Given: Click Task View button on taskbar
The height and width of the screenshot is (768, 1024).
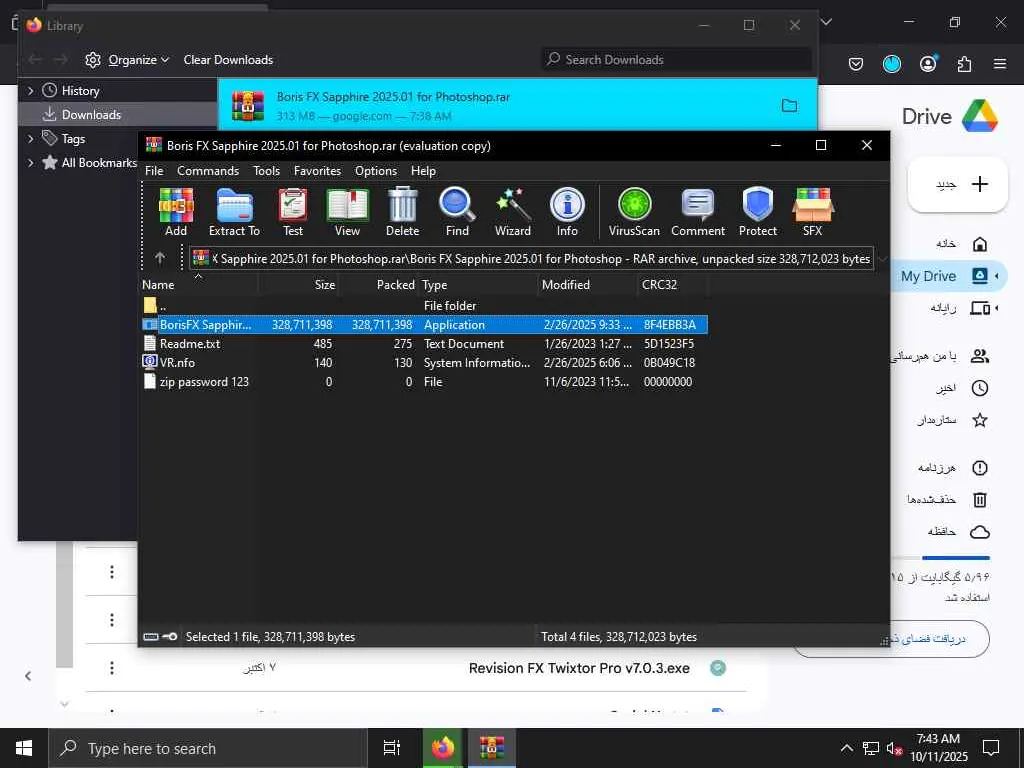Looking at the screenshot, I should [391, 748].
